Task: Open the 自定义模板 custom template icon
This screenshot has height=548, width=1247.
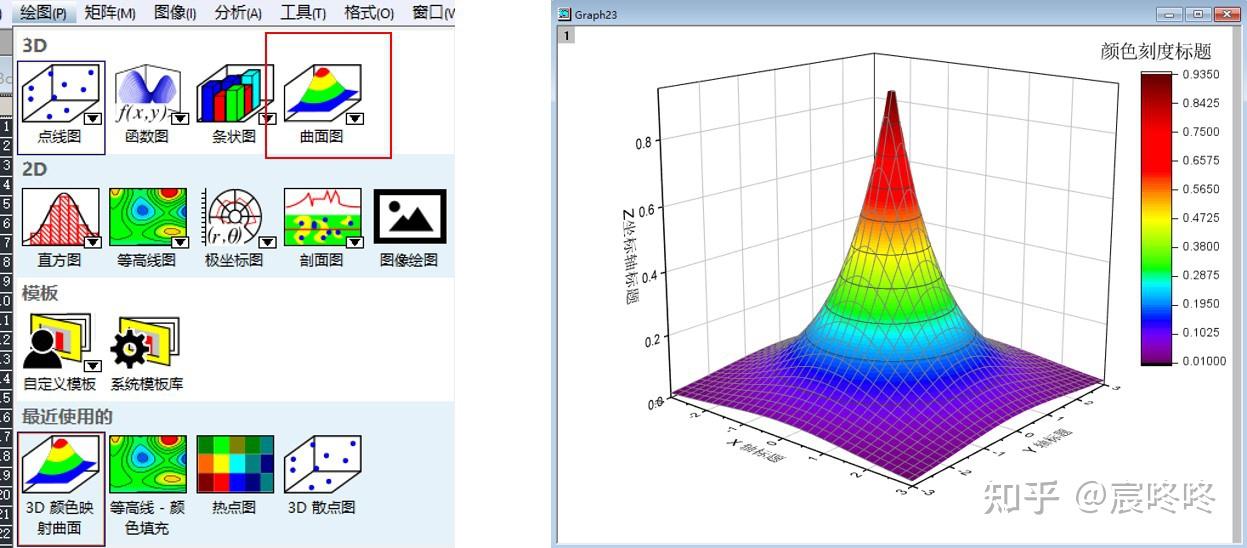Action: point(61,342)
